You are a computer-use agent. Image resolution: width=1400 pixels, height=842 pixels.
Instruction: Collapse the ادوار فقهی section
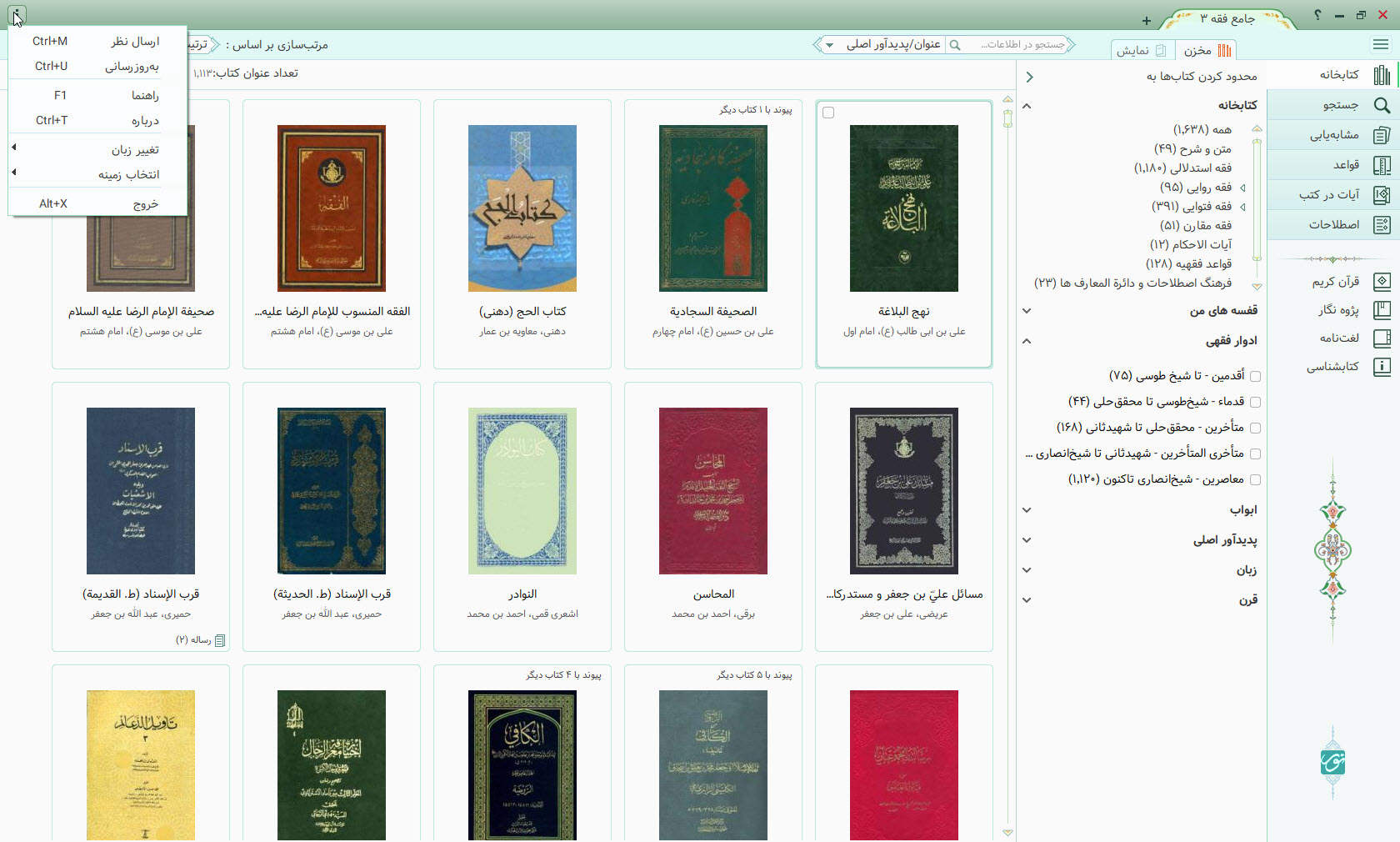coord(1027,341)
